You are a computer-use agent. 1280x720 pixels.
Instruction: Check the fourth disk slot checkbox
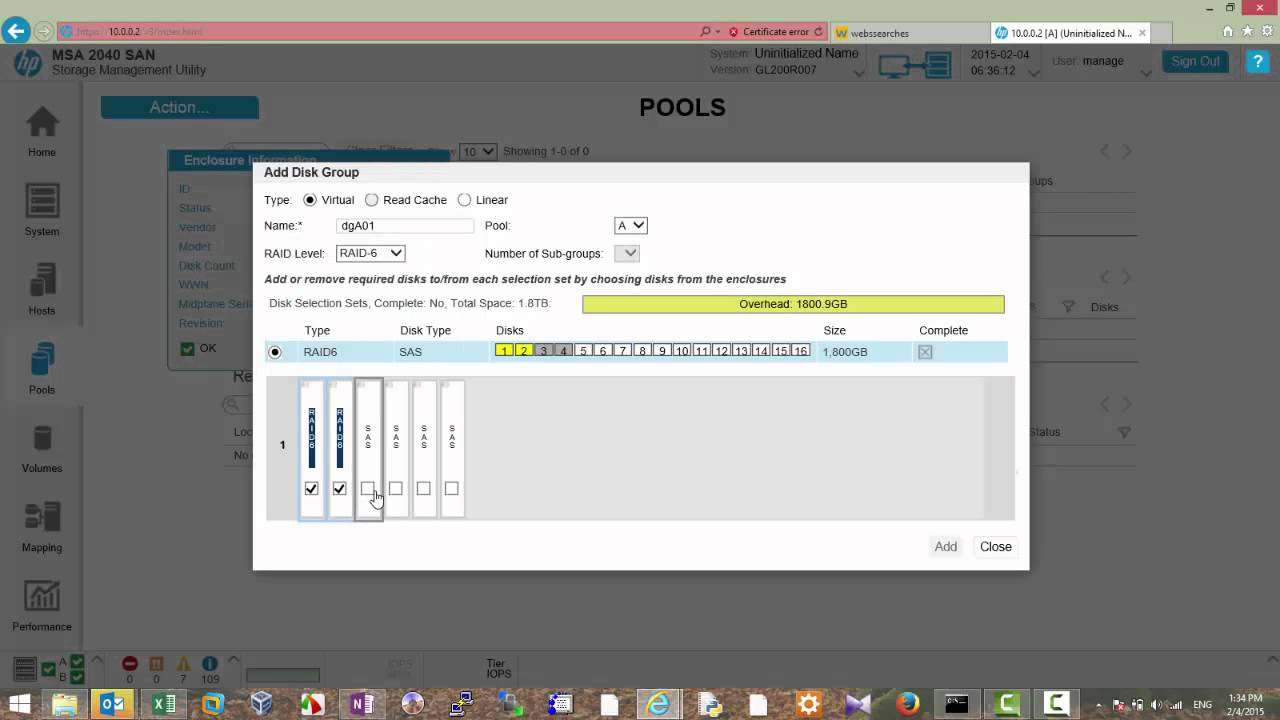tap(395, 489)
